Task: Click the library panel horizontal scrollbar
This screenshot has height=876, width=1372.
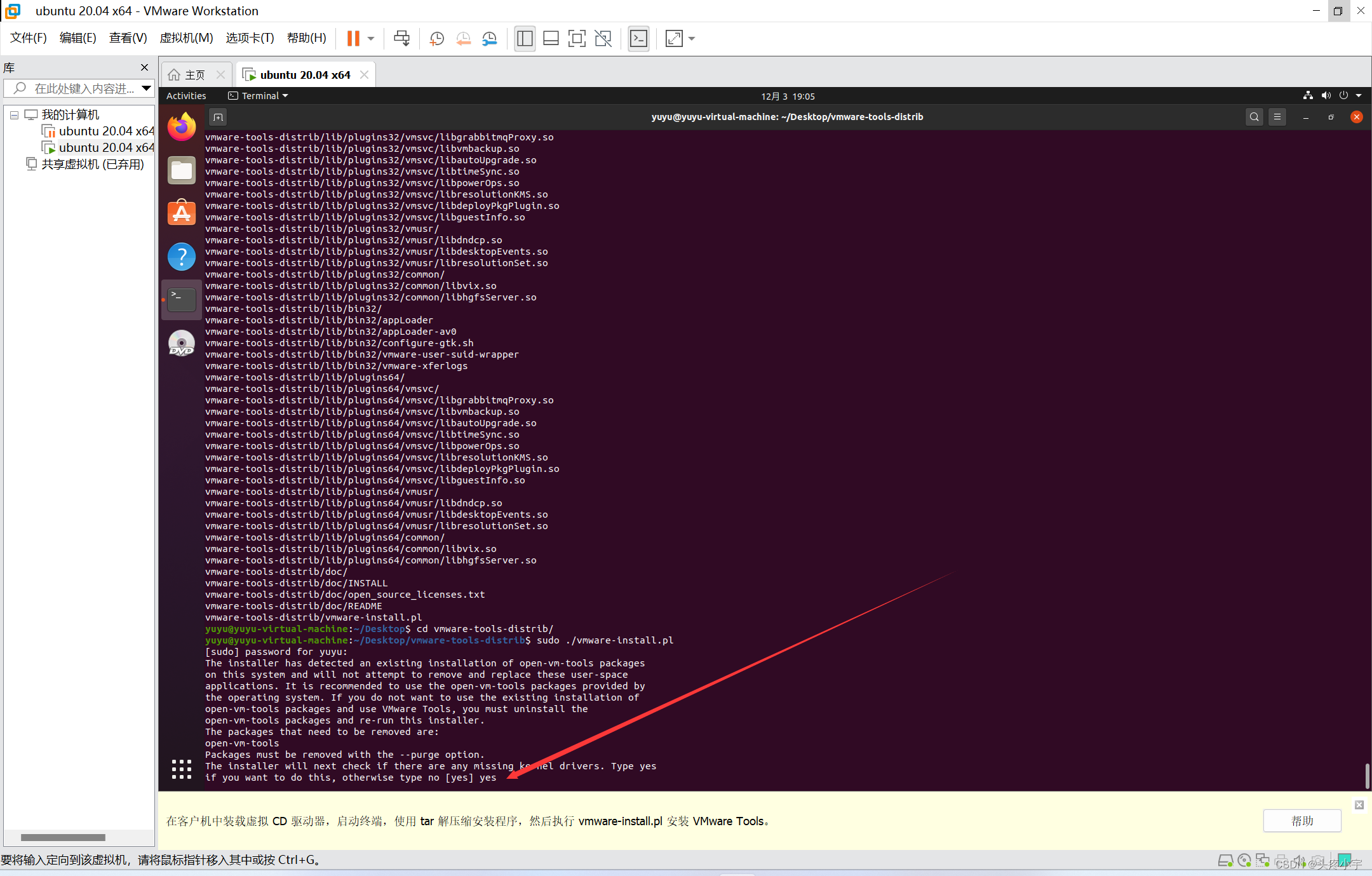Action: pos(63,837)
